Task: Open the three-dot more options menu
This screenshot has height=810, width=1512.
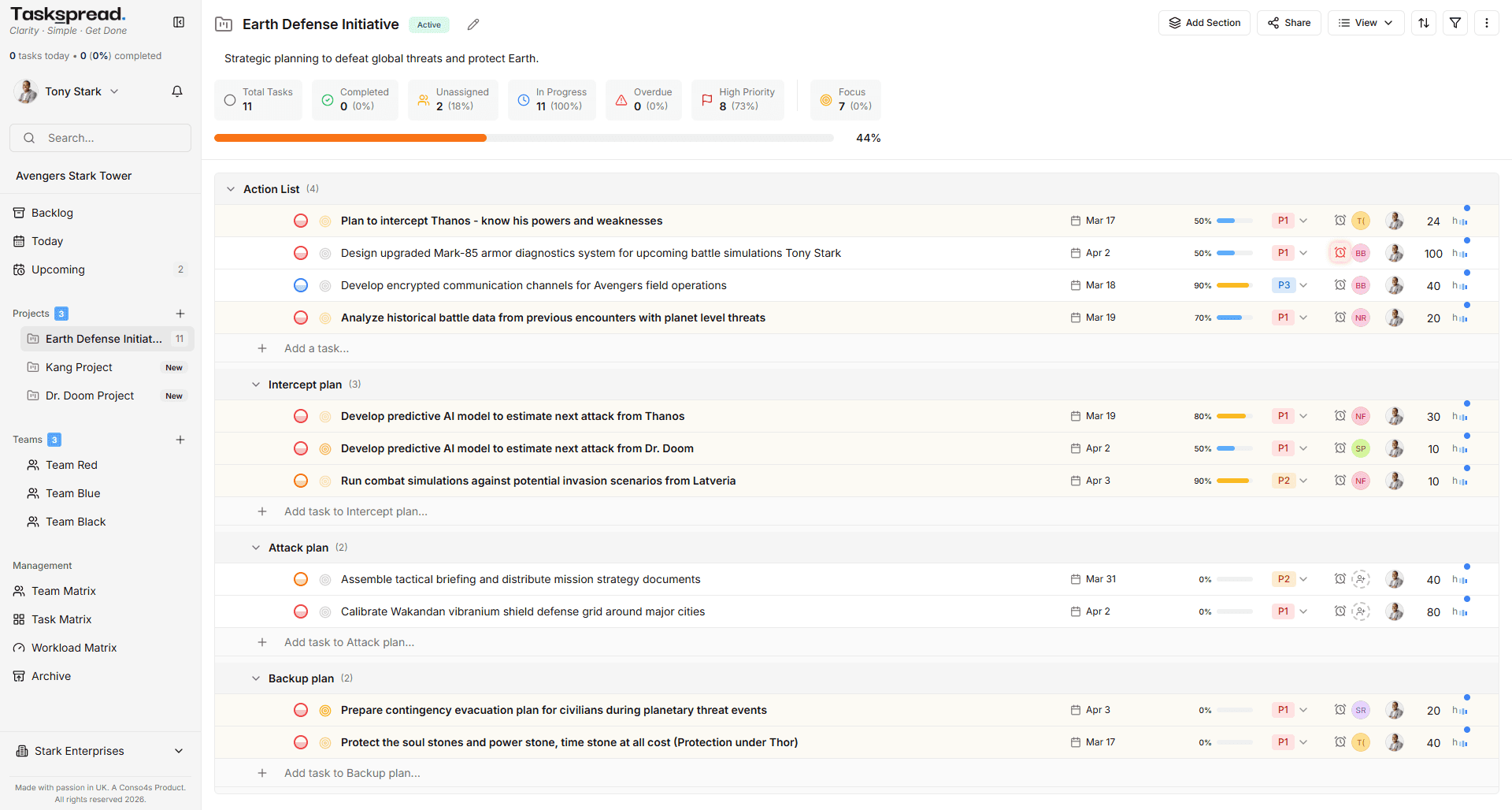Action: [1487, 23]
